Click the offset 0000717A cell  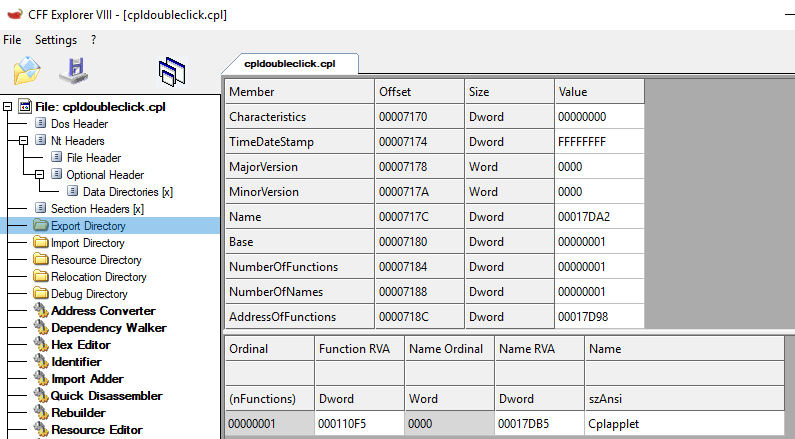tap(420, 192)
